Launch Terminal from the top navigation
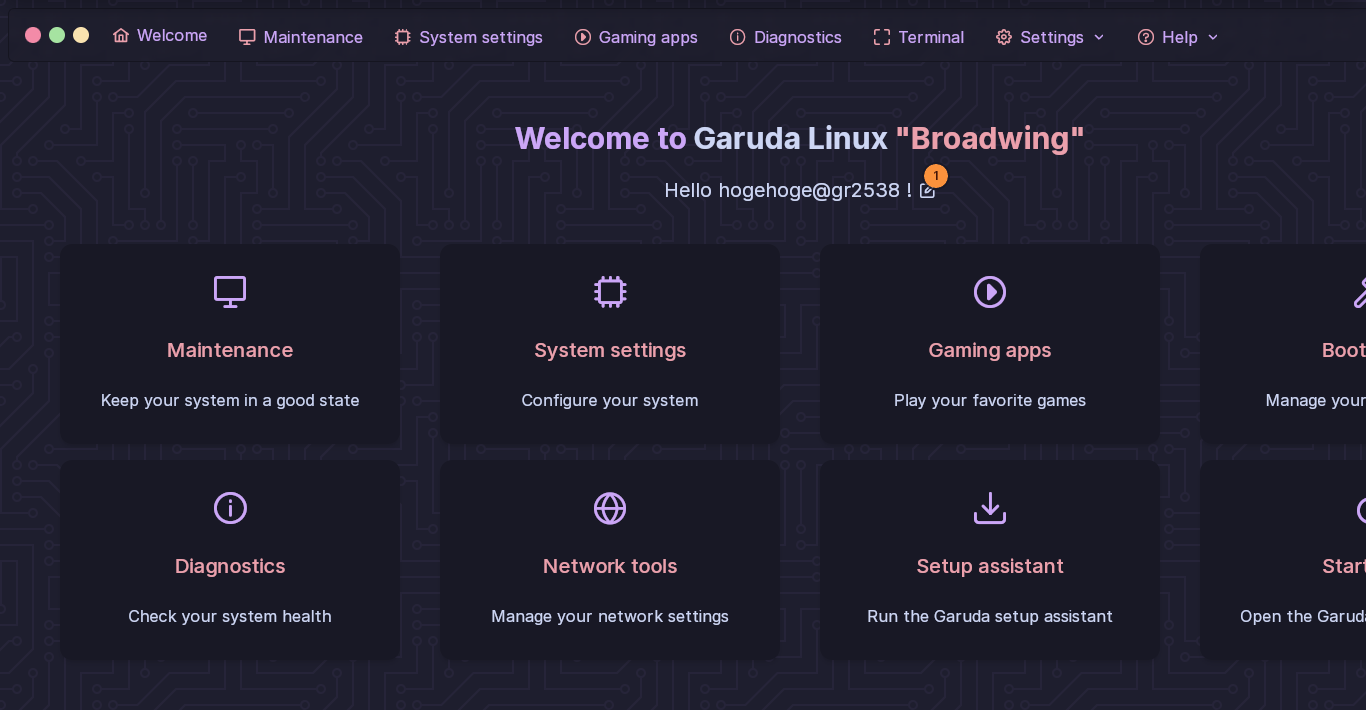Viewport: 1366px width, 710px height. 919,37
